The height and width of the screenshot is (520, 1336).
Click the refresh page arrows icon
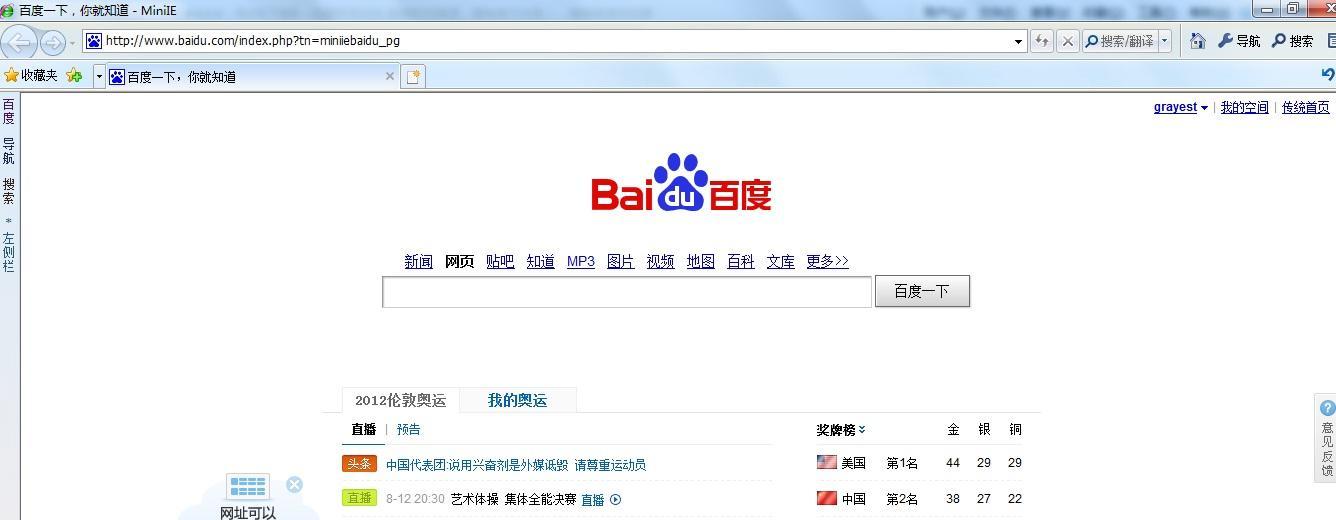(x=1042, y=41)
